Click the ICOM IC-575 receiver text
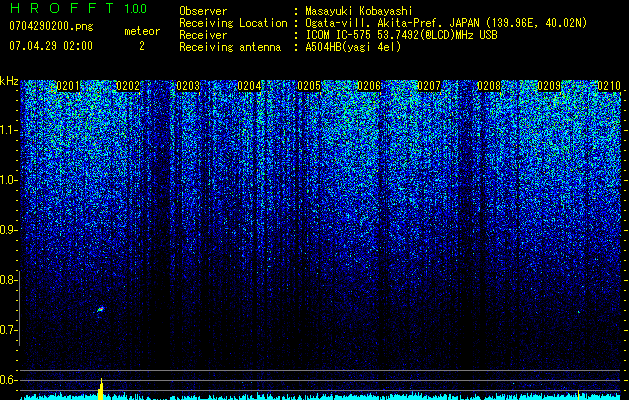629x400 pixels. point(401,35)
